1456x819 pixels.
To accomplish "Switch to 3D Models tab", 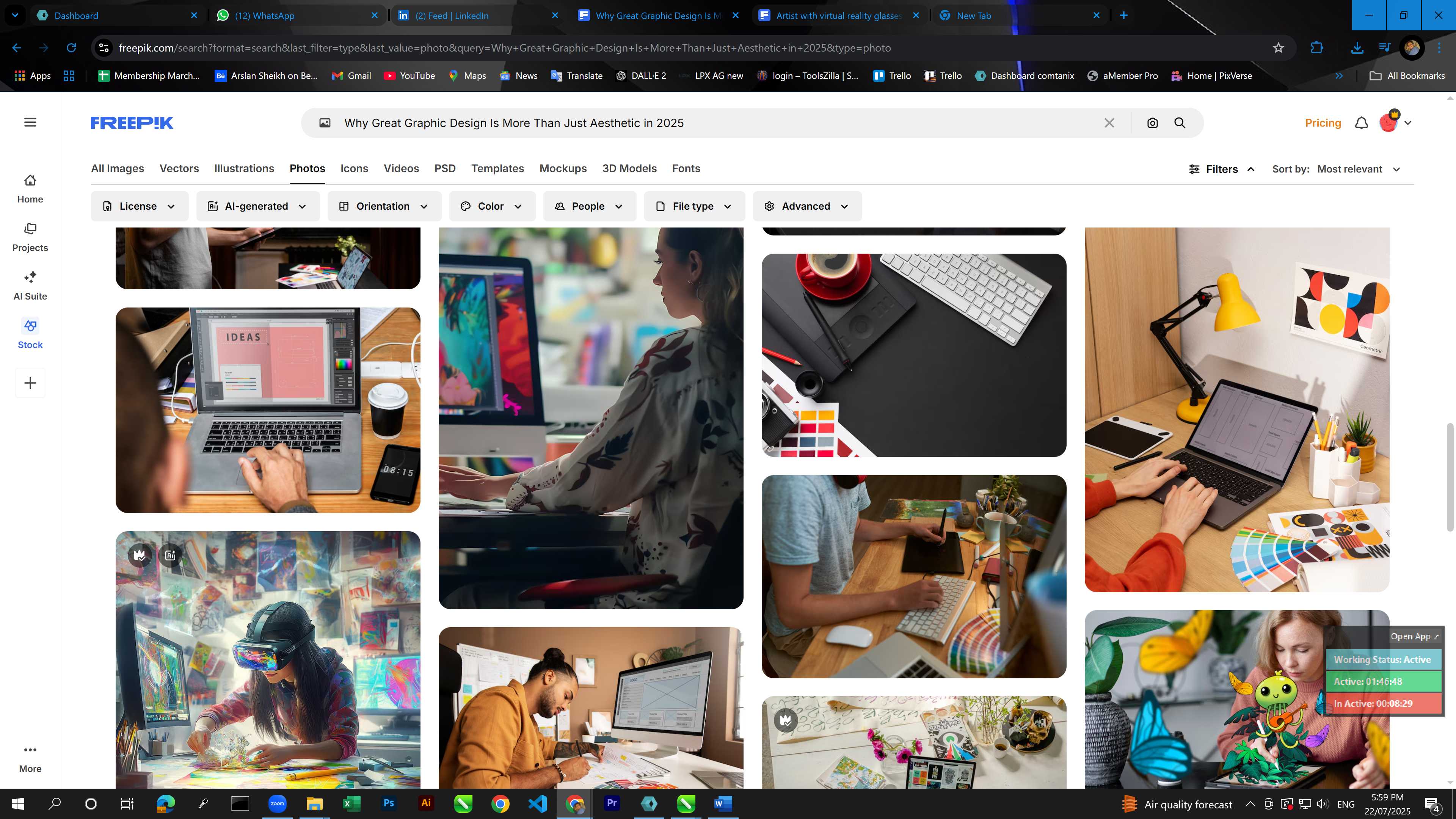I will tap(629, 168).
